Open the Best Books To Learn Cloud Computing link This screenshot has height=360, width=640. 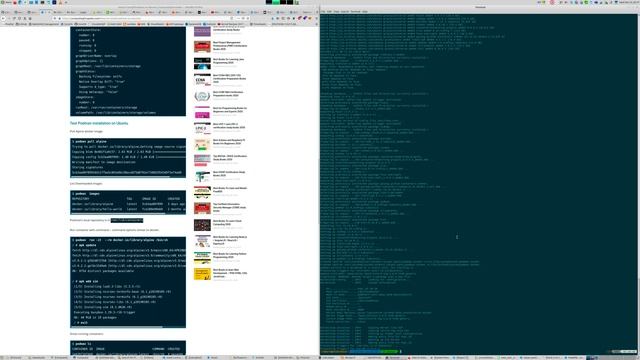(227, 223)
